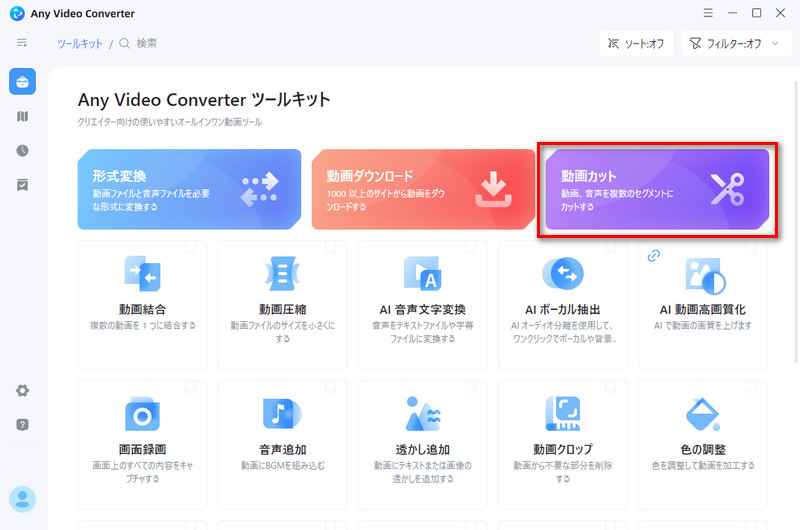This screenshot has height=530, width=800.
Task: Toggle the bookmark on the 動画結合 card
Action: 190,247
